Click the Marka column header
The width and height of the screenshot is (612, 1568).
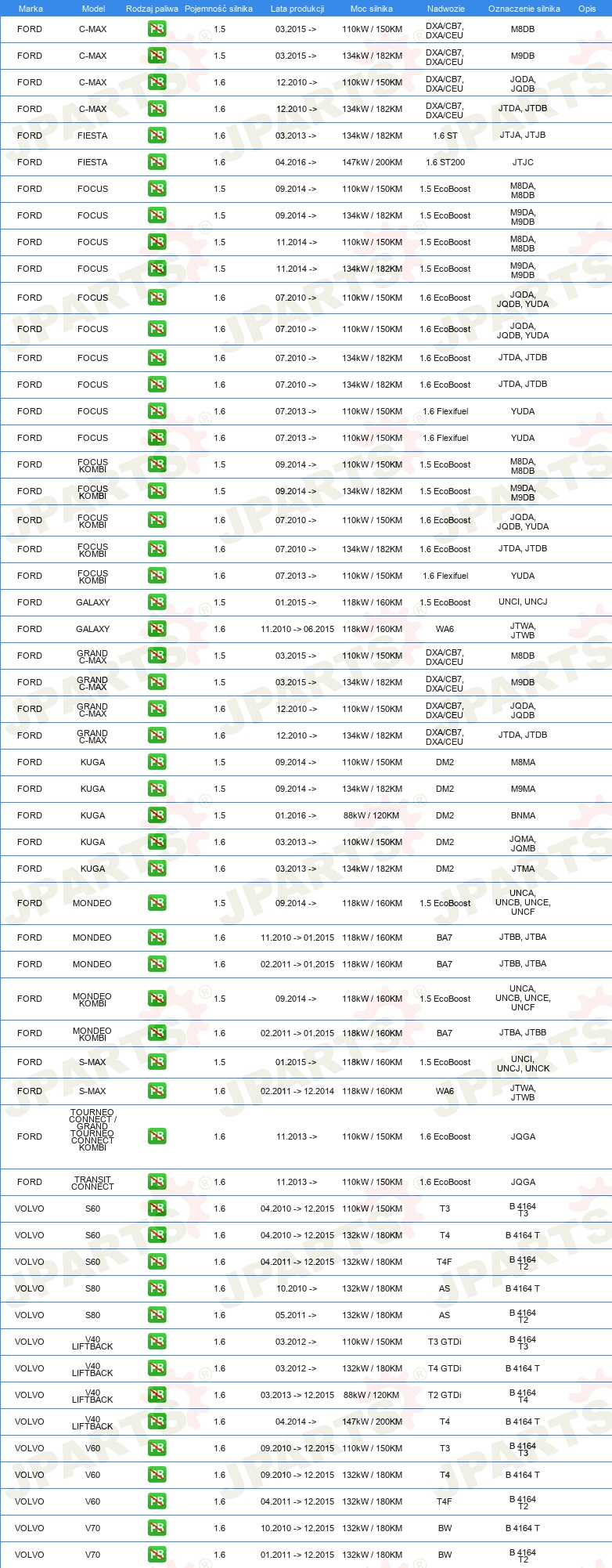point(31,9)
